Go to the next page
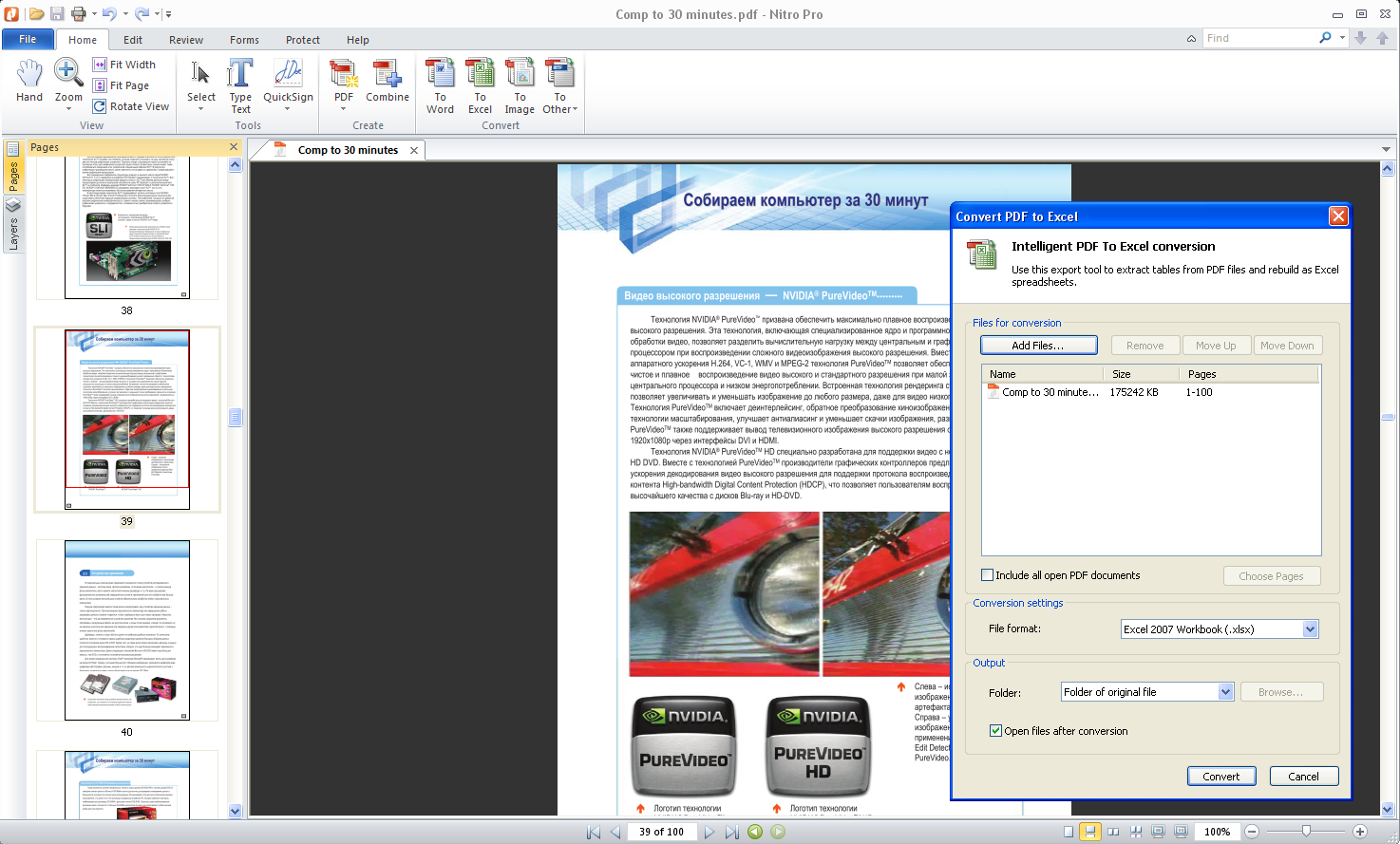 point(709,832)
